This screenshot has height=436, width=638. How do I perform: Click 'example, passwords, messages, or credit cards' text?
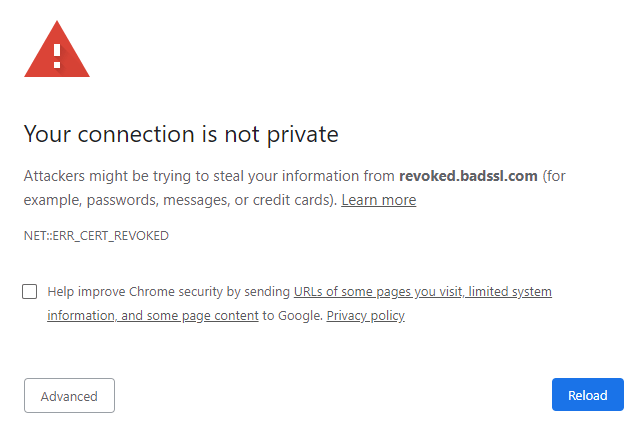[179, 200]
